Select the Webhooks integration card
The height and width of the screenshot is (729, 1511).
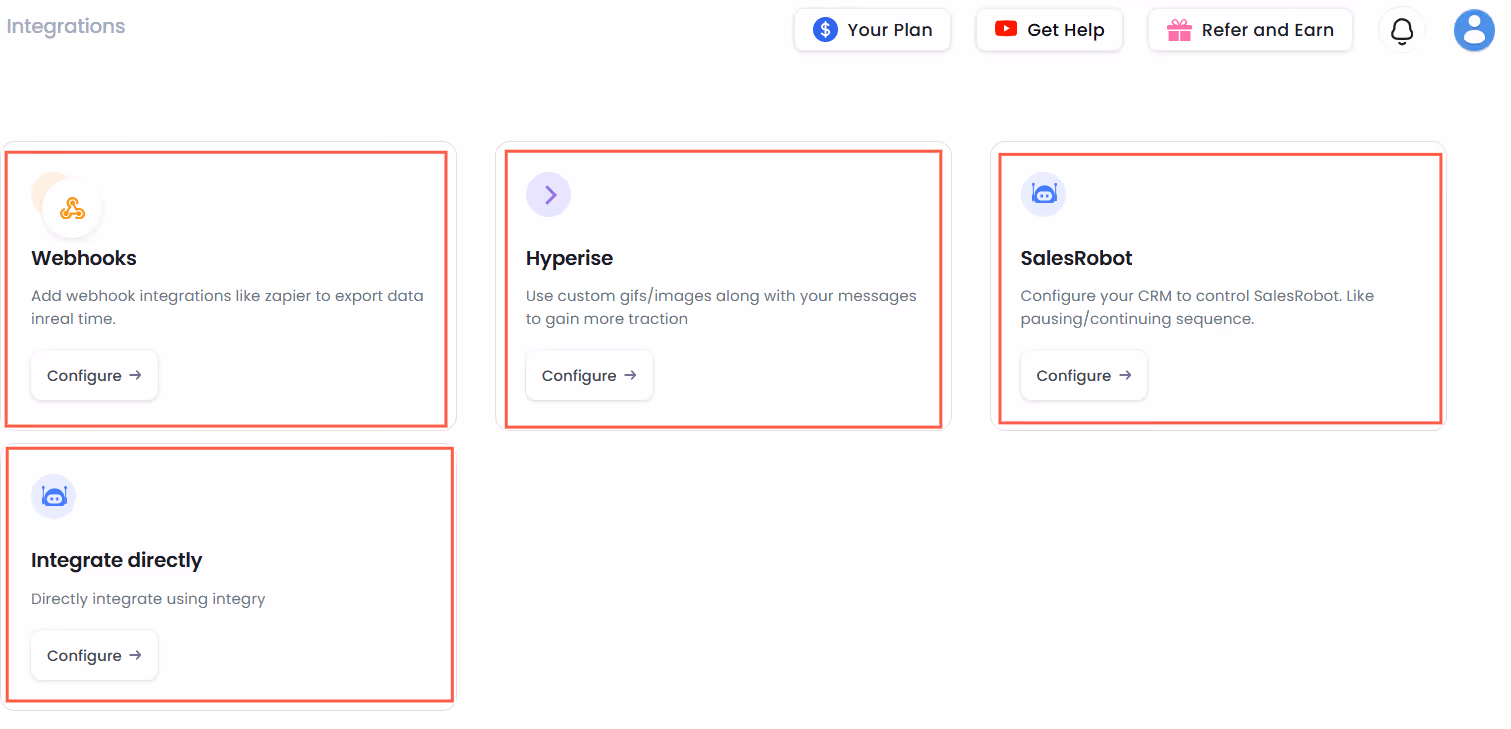tap(228, 288)
